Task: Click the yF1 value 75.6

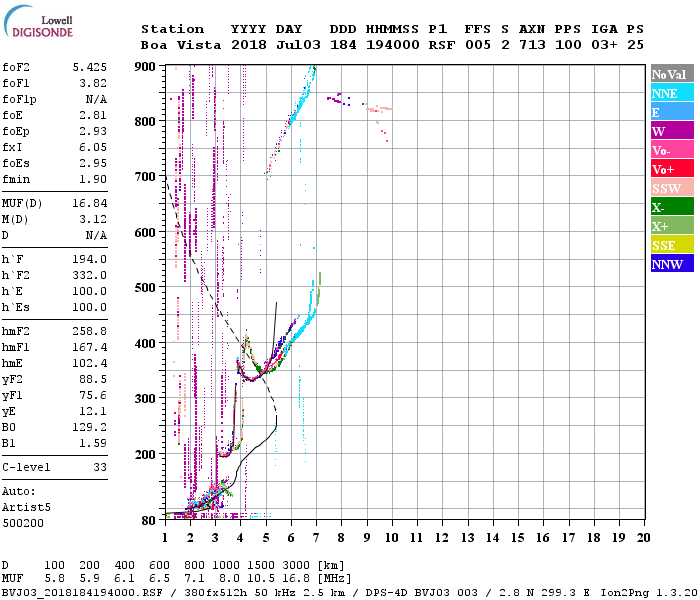Action: tap(93, 396)
